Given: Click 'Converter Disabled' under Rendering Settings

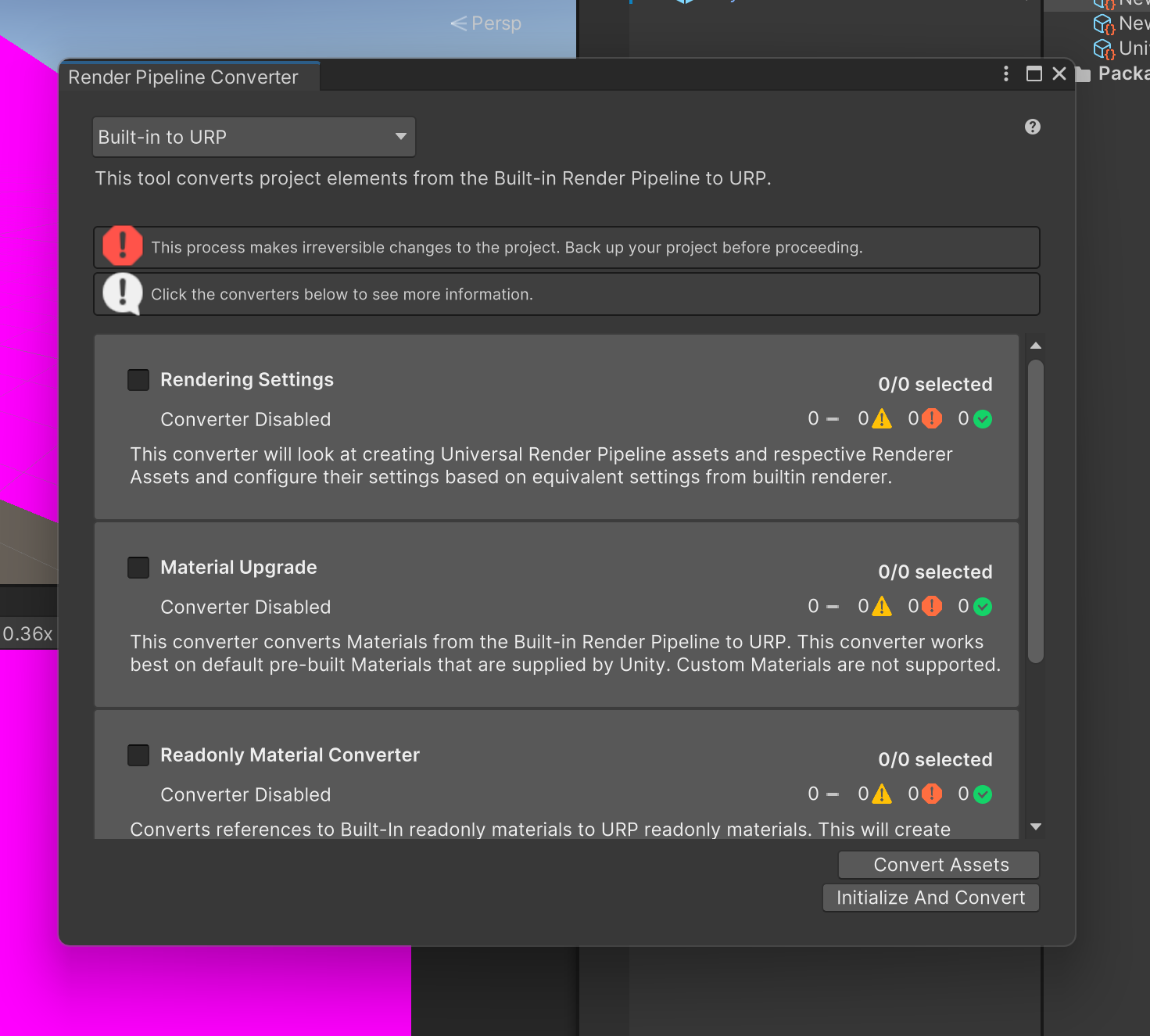Looking at the screenshot, I should pyautogui.click(x=245, y=420).
